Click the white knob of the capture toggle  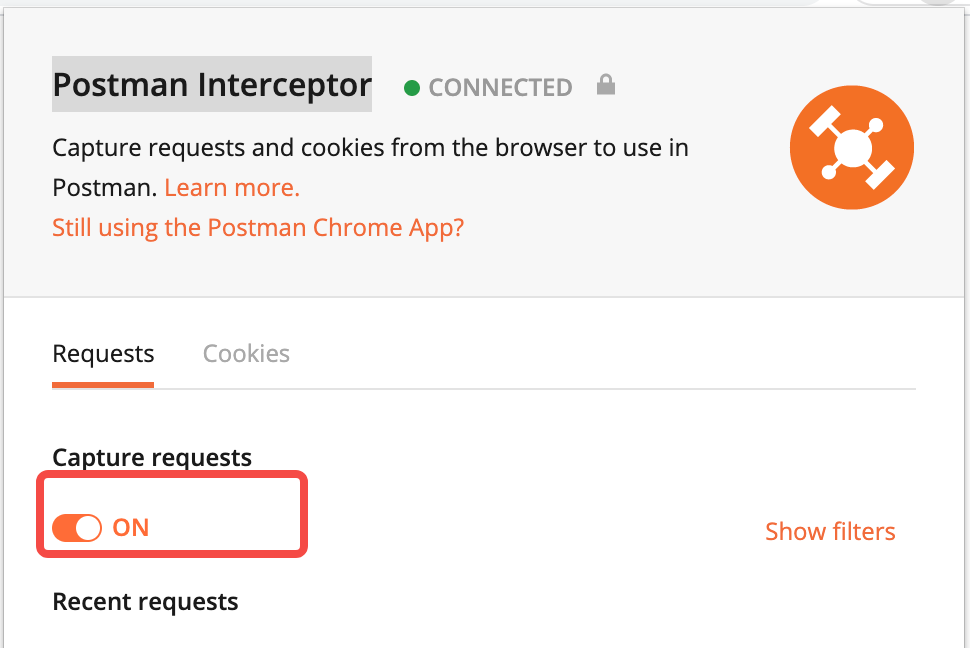click(88, 527)
